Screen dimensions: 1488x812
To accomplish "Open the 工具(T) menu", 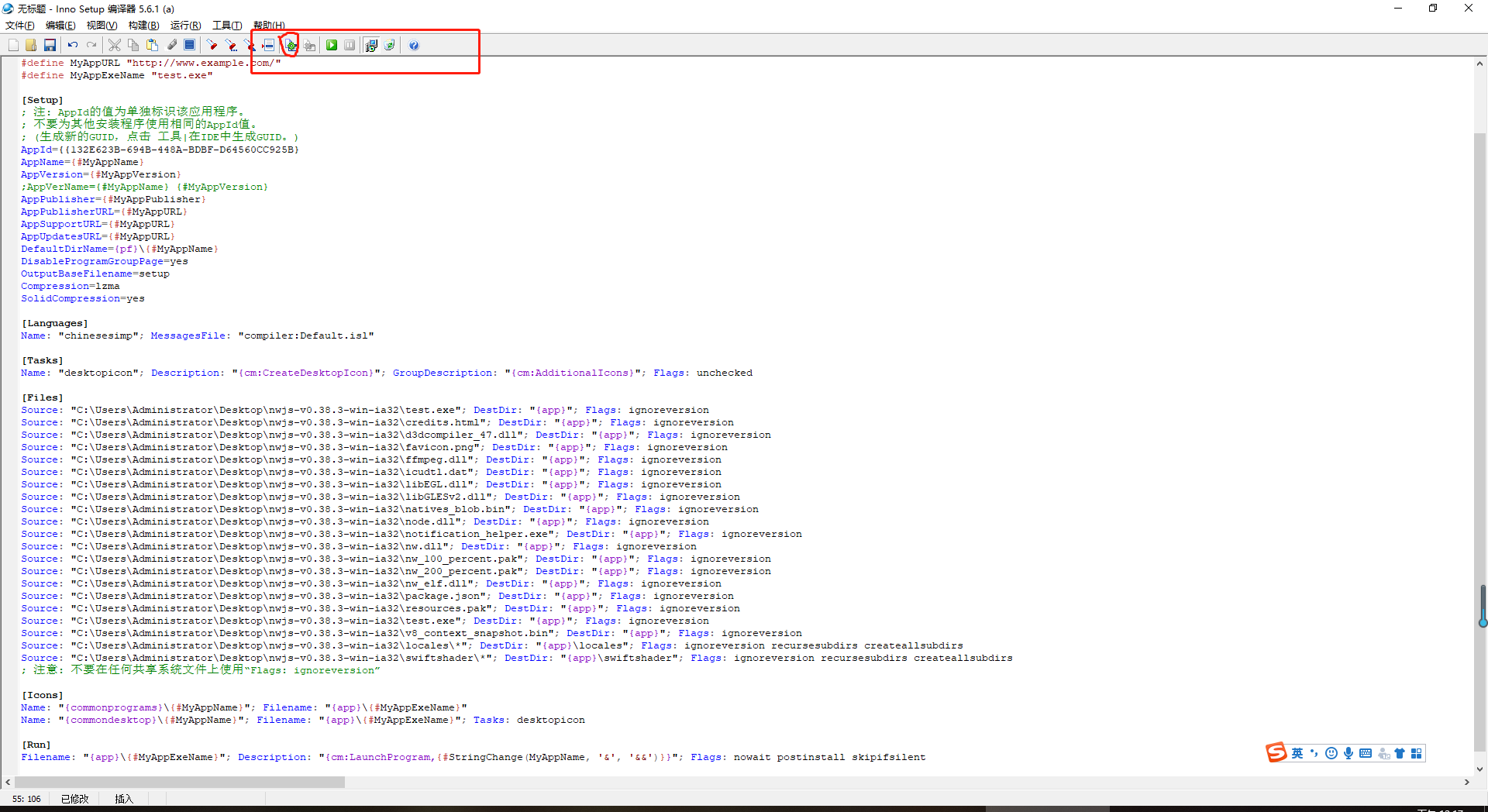I will (227, 26).
